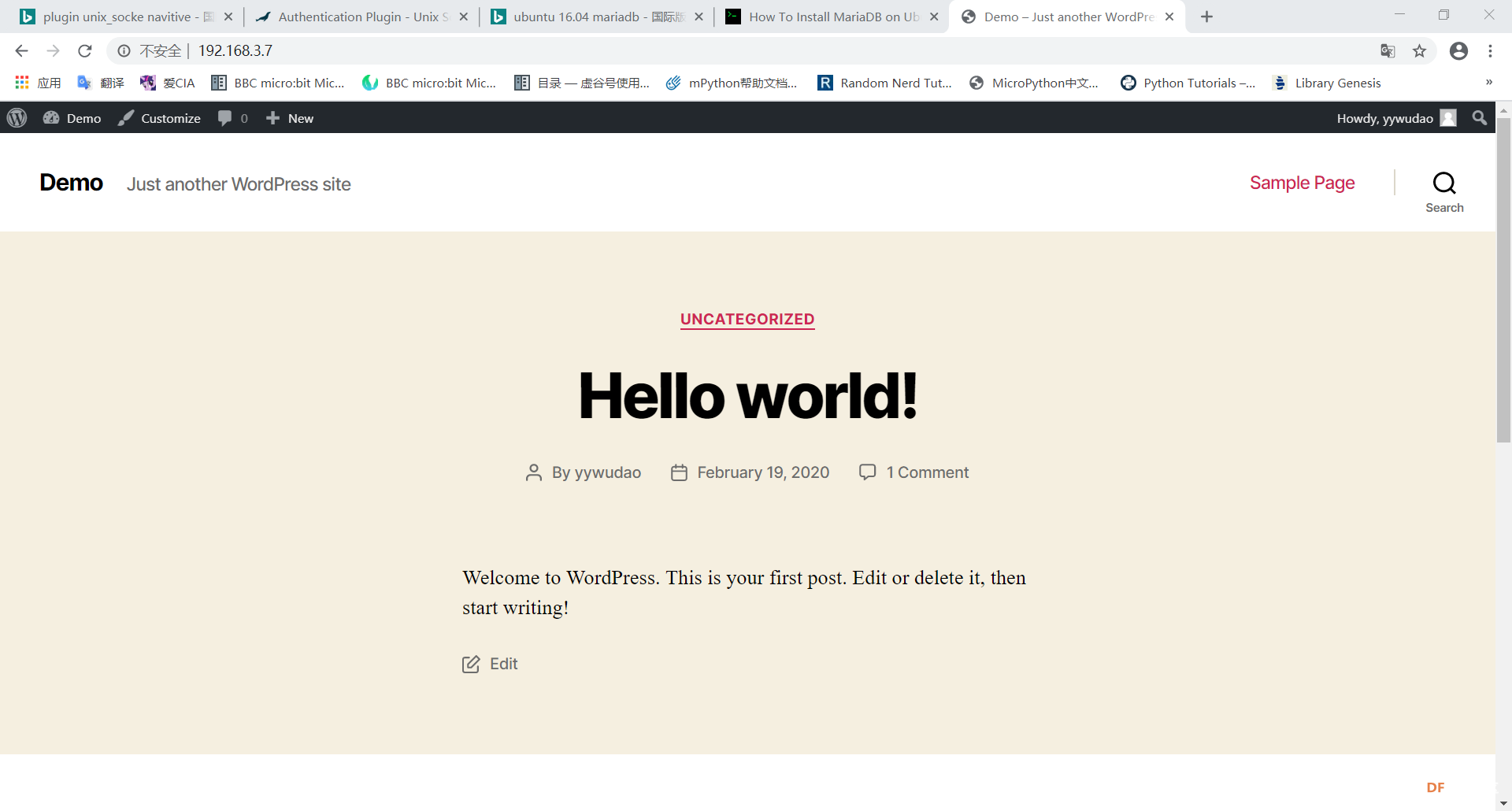Open the 1 Comment link
Viewport: 1512px width, 811px height.
pyautogui.click(x=927, y=472)
